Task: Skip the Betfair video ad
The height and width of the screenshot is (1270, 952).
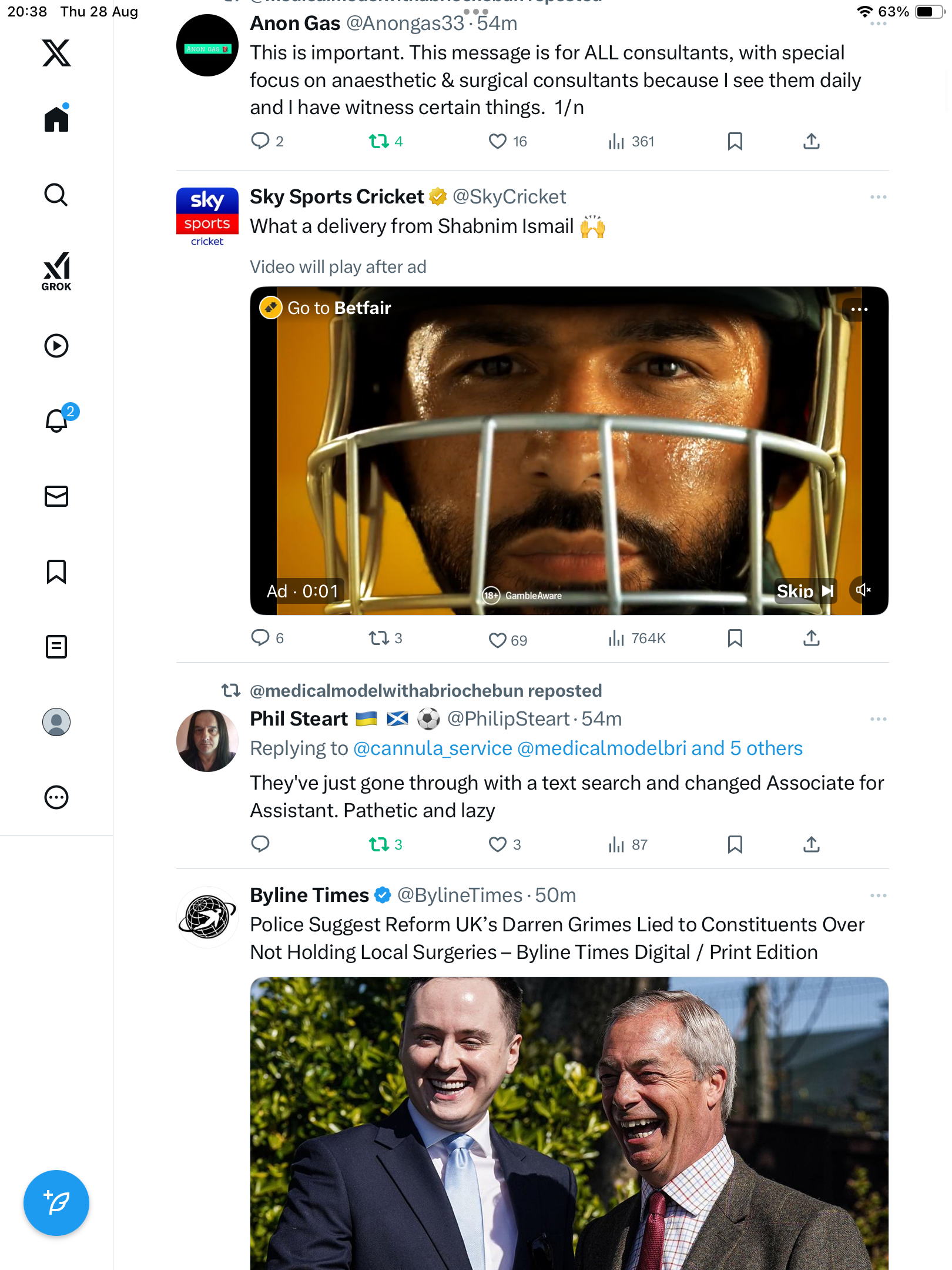Action: [x=805, y=591]
